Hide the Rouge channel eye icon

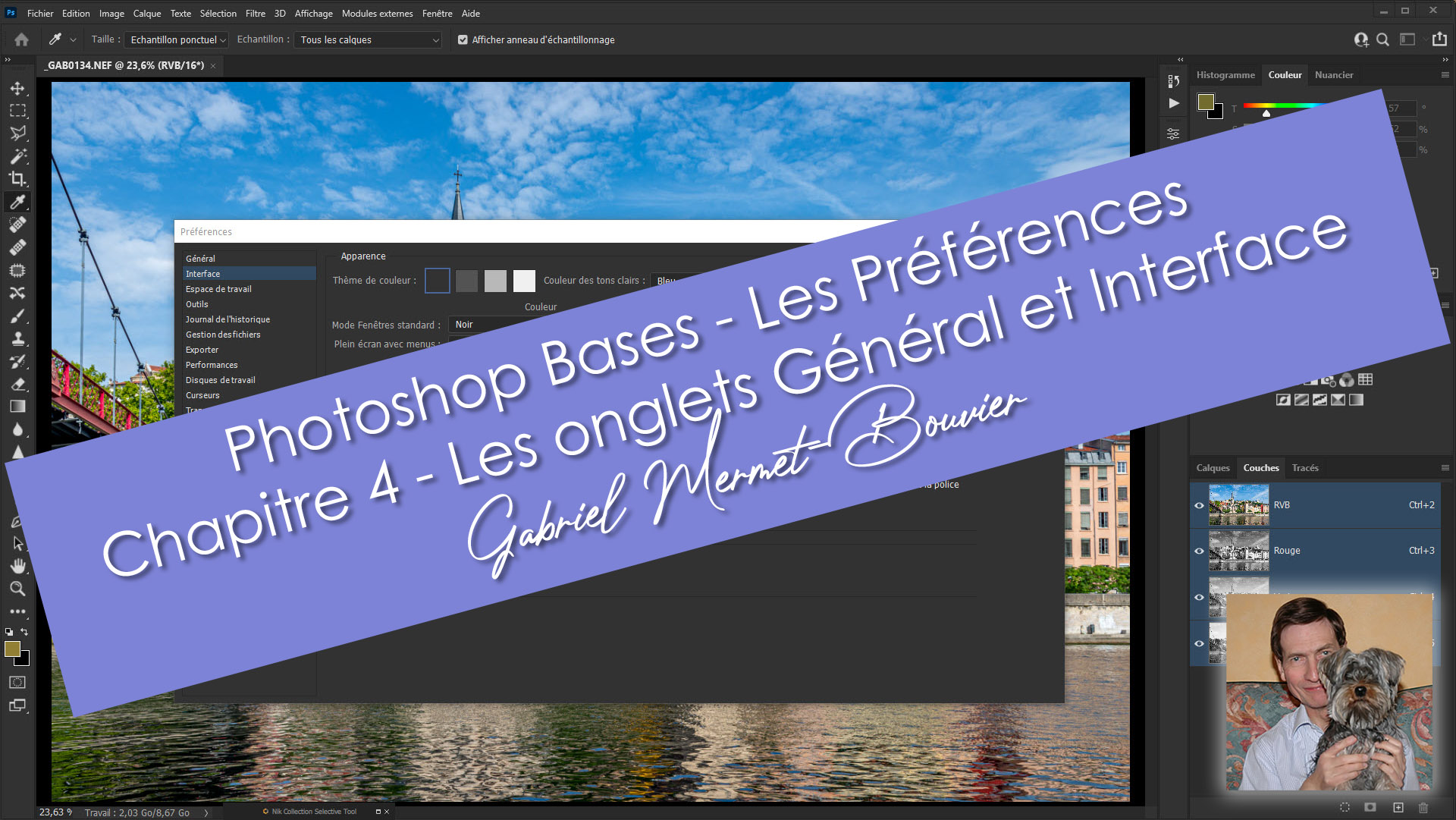(1199, 551)
